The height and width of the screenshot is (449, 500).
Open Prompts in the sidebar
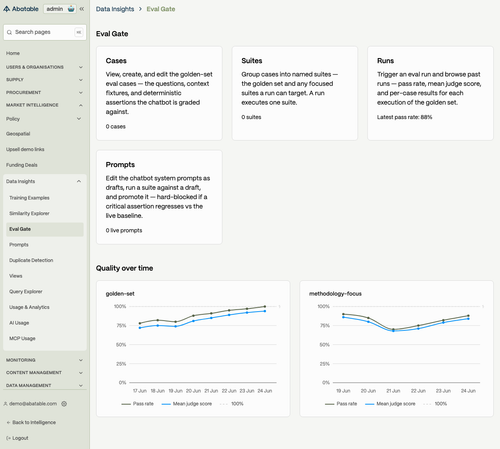19,245
